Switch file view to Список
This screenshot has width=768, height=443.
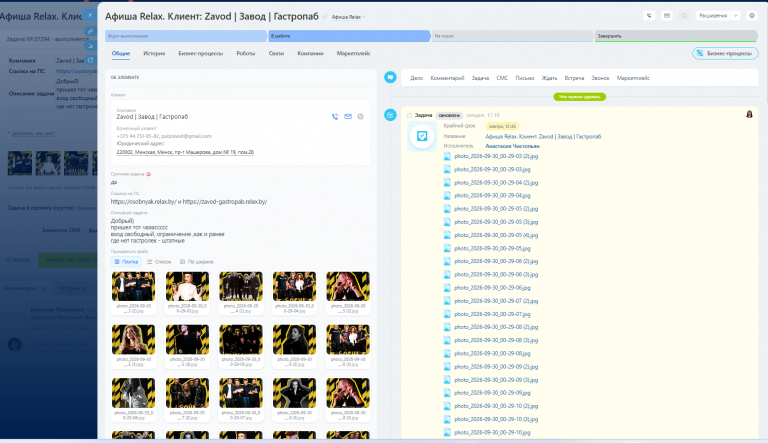(159, 262)
